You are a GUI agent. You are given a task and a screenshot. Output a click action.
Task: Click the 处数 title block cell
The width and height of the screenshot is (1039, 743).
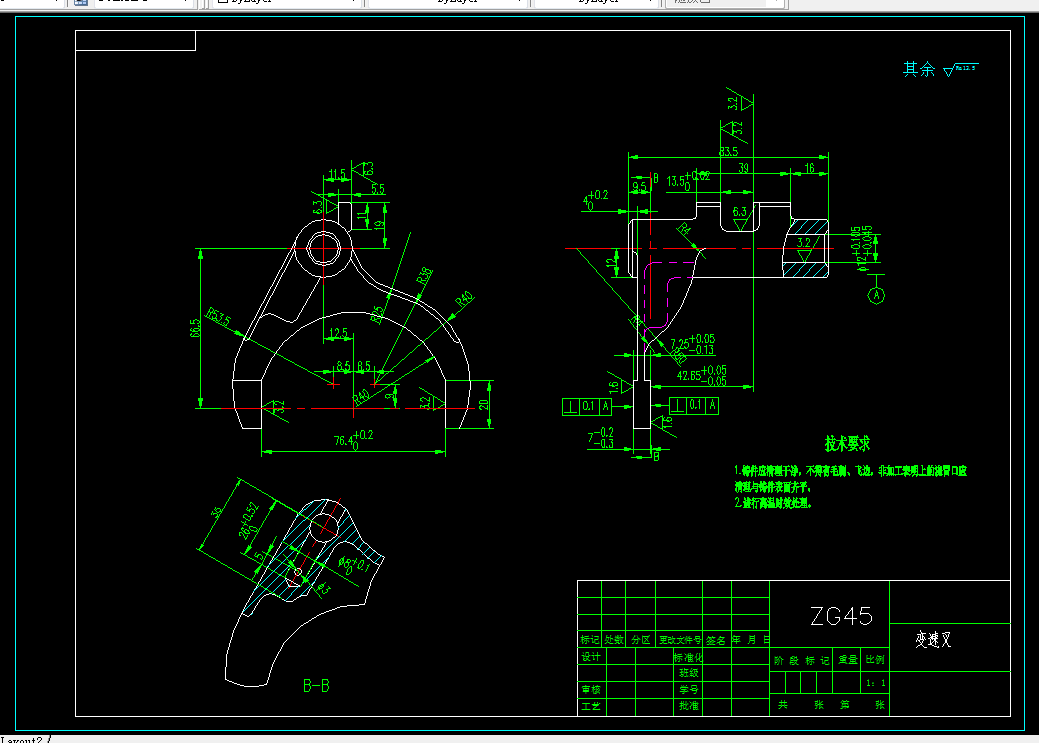tap(614, 640)
